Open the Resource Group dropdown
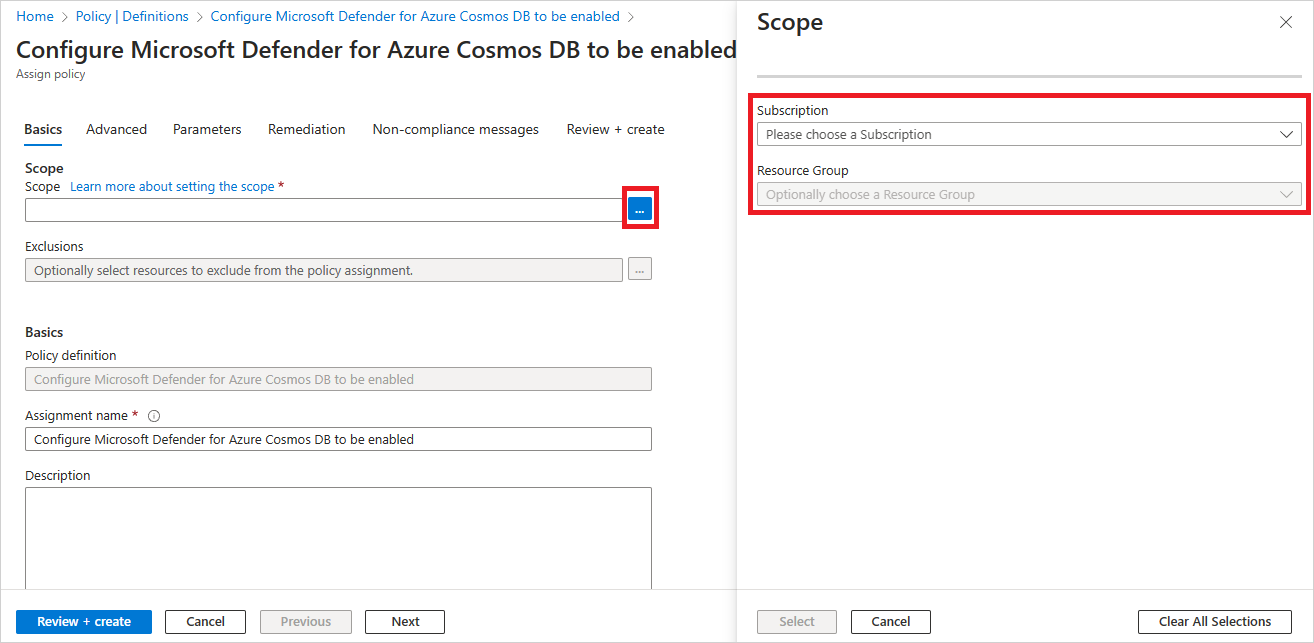Viewport: 1314px width, 643px height. (x=1028, y=193)
